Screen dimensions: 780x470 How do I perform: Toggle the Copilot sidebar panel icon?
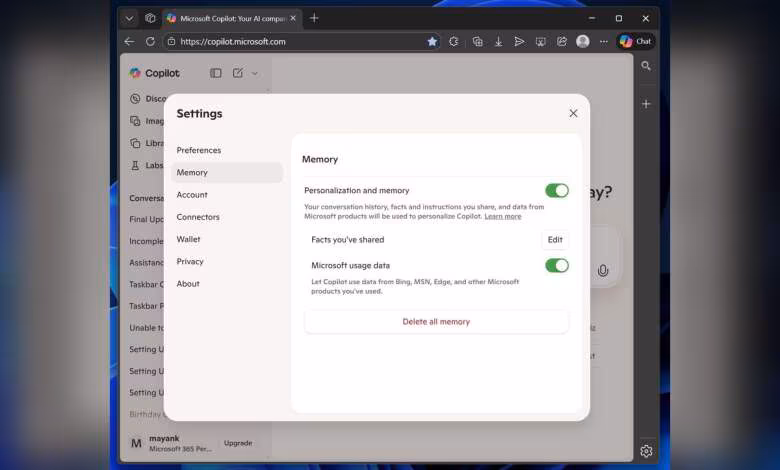[215, 73]
